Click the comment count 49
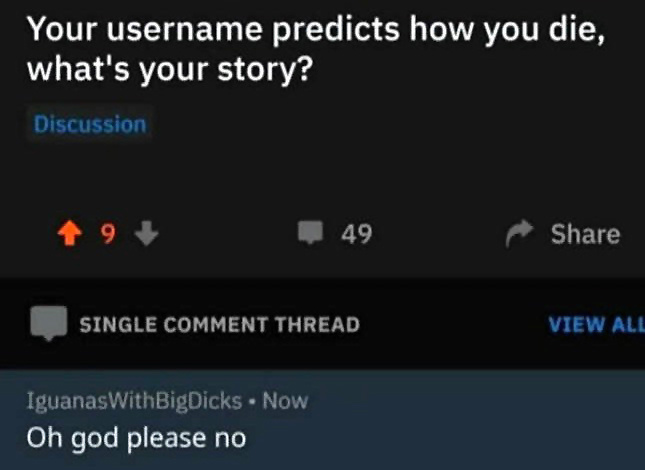 (356, 234)
